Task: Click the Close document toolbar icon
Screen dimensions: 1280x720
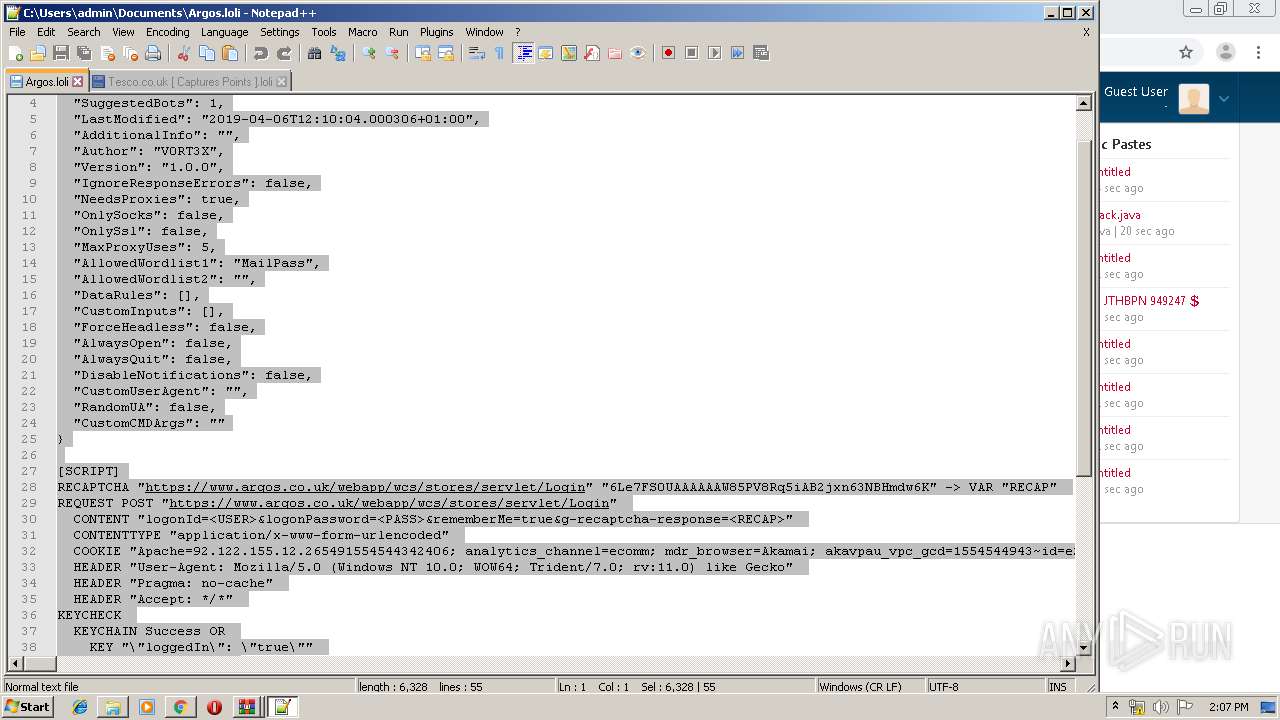Action: coord(107,53)
